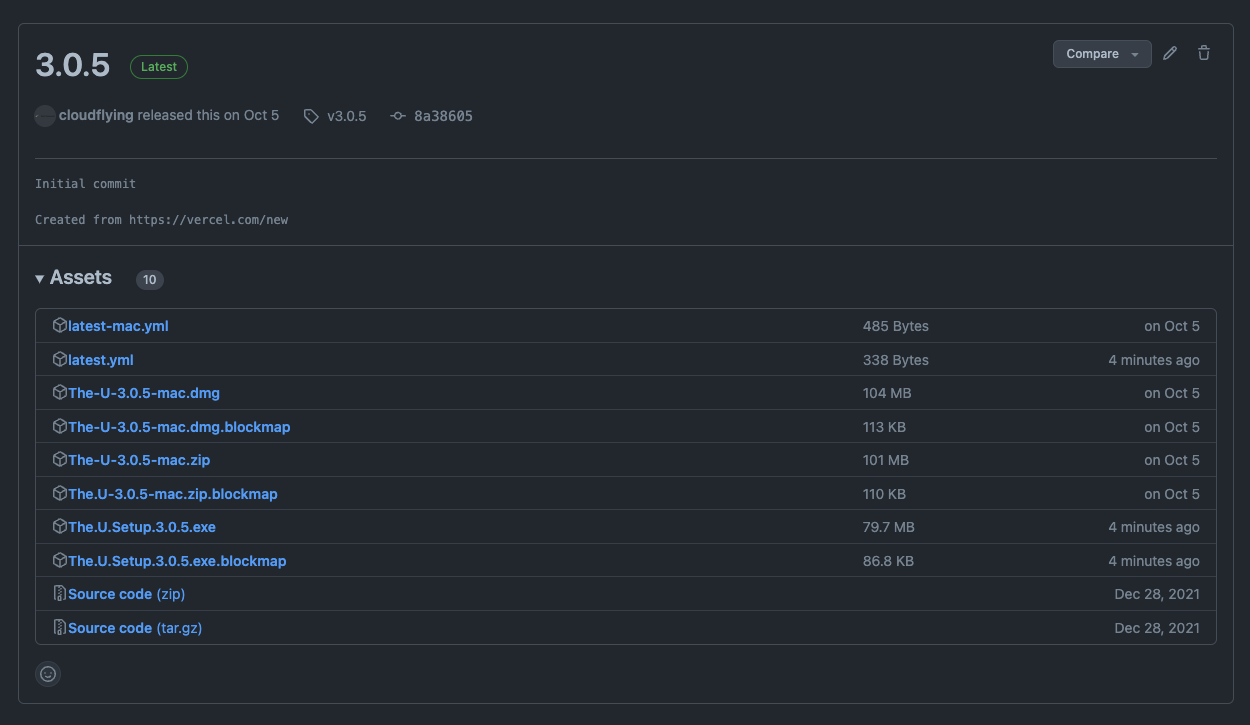Download latest.yml file

(100, 360)
